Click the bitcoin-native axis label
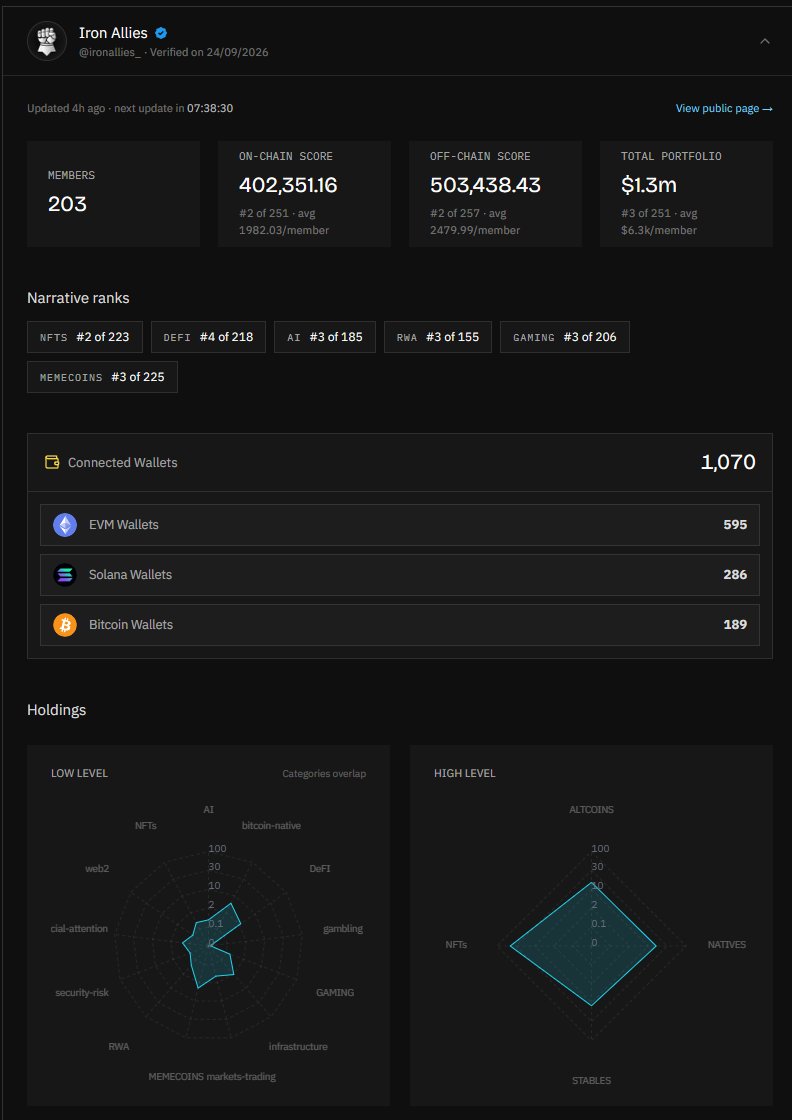This screenshot has height=1120, width=792. tap(271, 826)
